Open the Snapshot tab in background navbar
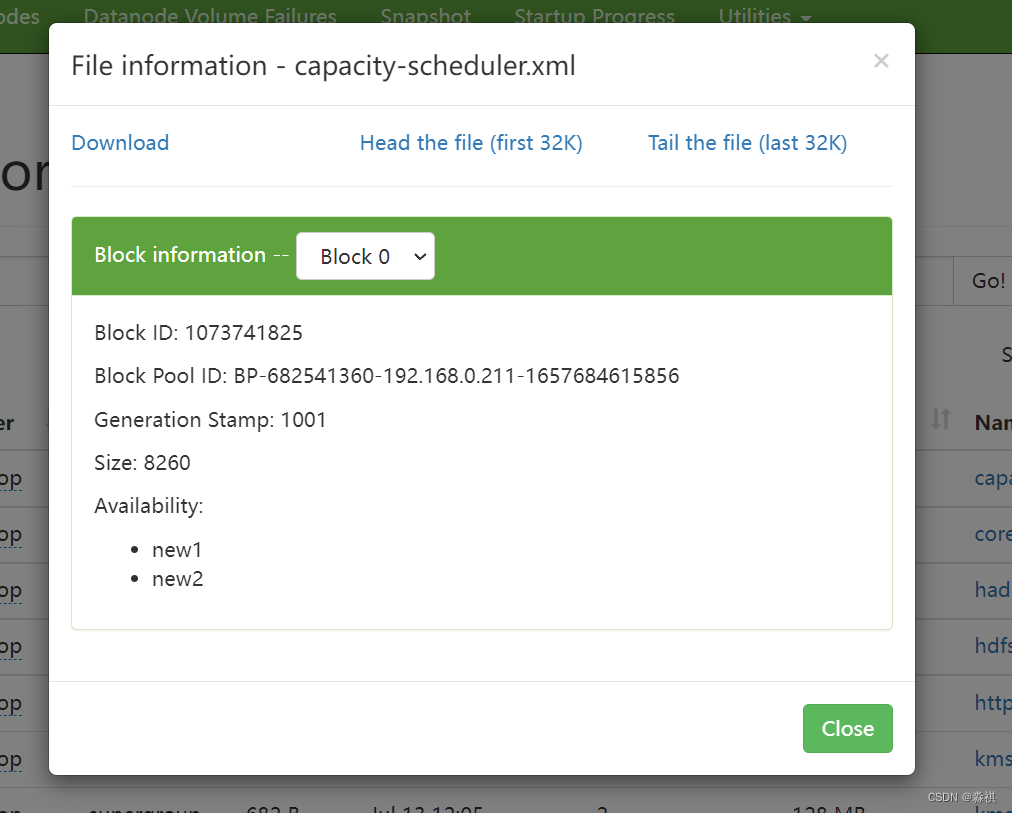The height and width of the screenshot is (813, 1012). tap(425, 15)
